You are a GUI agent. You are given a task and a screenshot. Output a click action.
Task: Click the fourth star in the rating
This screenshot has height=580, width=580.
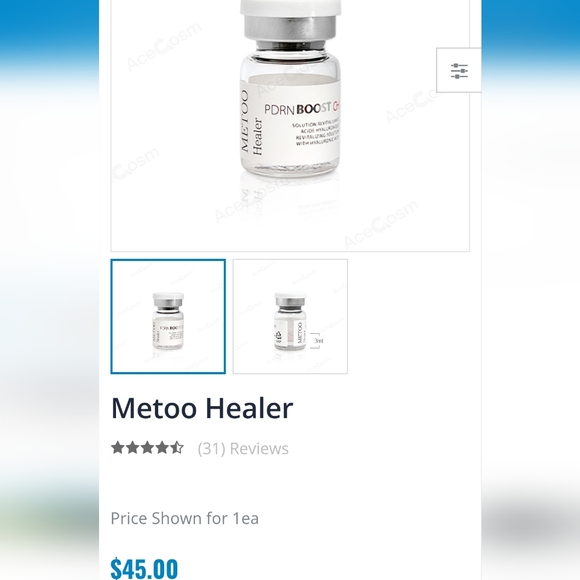point(162,448)
